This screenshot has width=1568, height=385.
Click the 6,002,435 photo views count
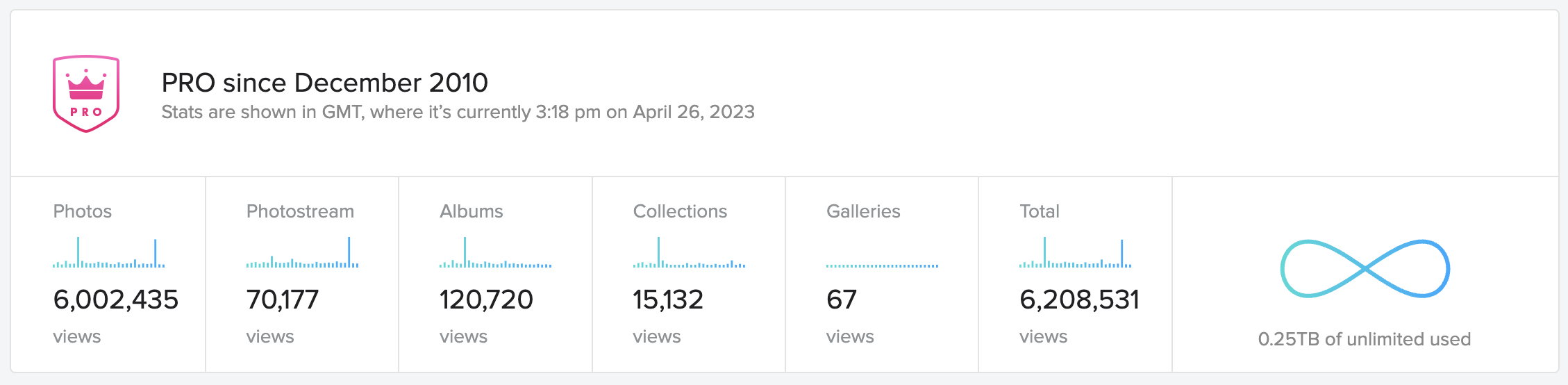coord(116,300)
